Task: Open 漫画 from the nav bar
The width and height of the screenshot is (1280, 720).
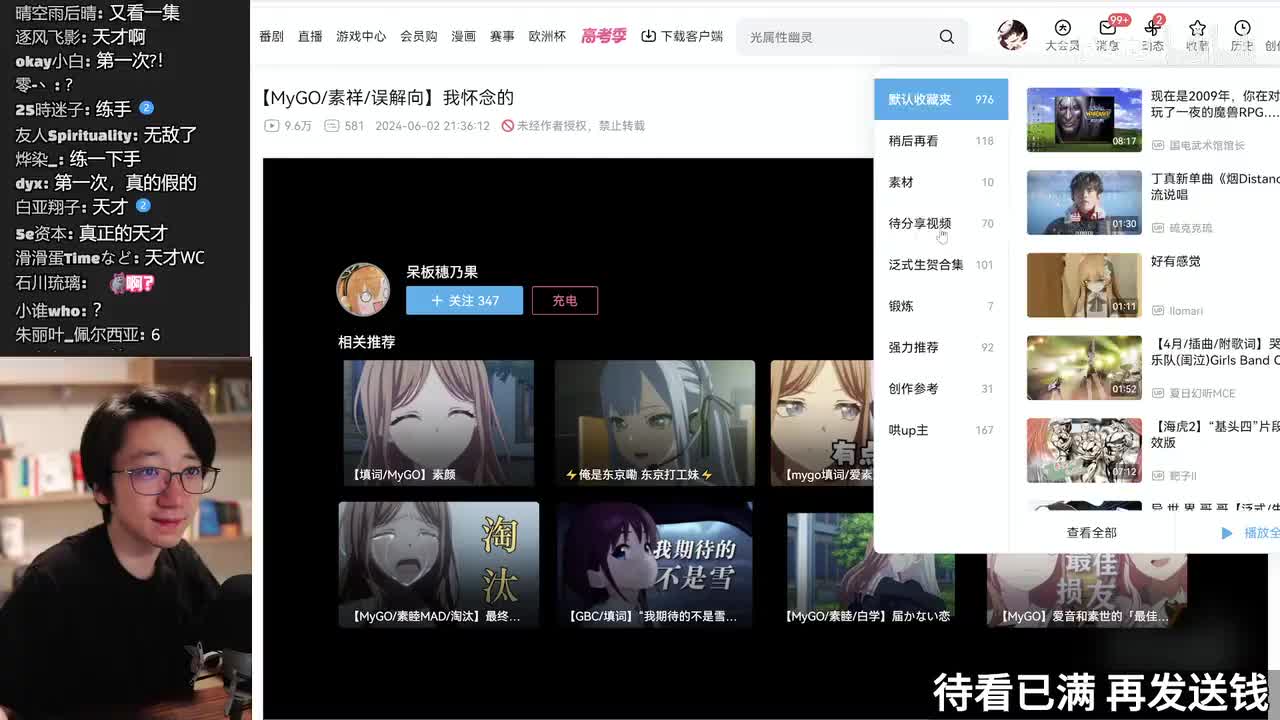Action: coord(463,36)
